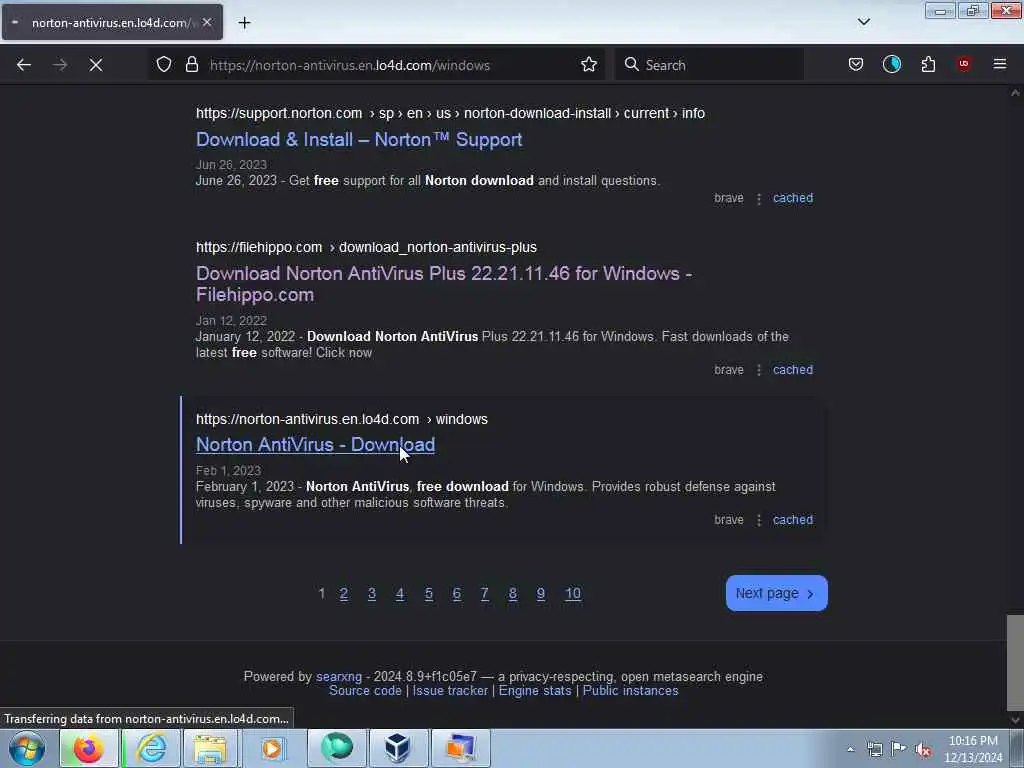Open cached version of Norton Support result
Viewport: 1024px width, 768px height.
pos(793,198)
